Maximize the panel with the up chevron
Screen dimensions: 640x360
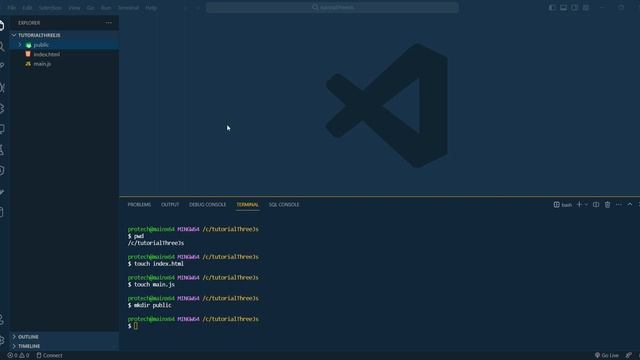(x=630, y=204)
